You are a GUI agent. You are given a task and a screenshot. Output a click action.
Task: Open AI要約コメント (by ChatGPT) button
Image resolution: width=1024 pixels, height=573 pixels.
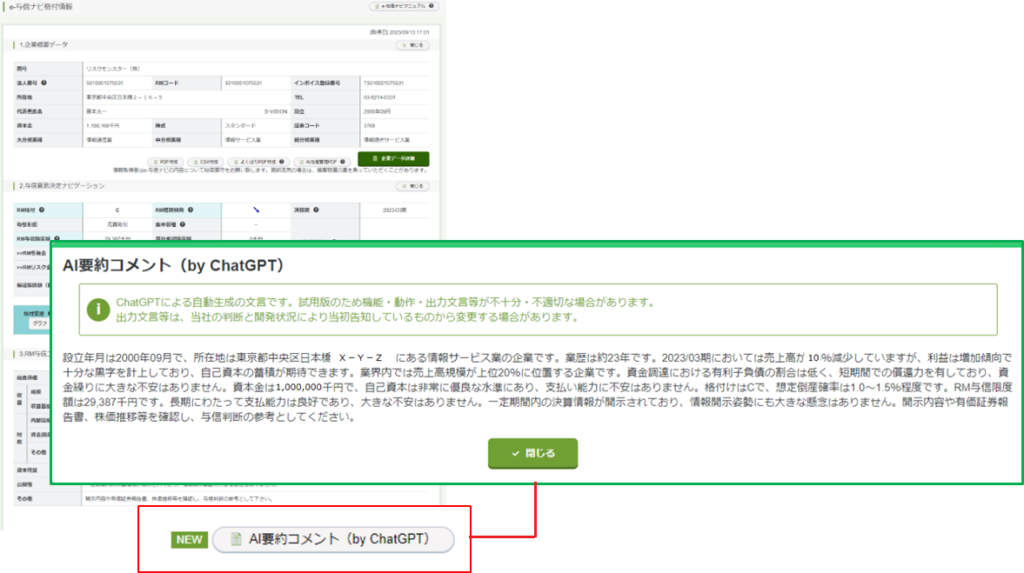(333, 539)
